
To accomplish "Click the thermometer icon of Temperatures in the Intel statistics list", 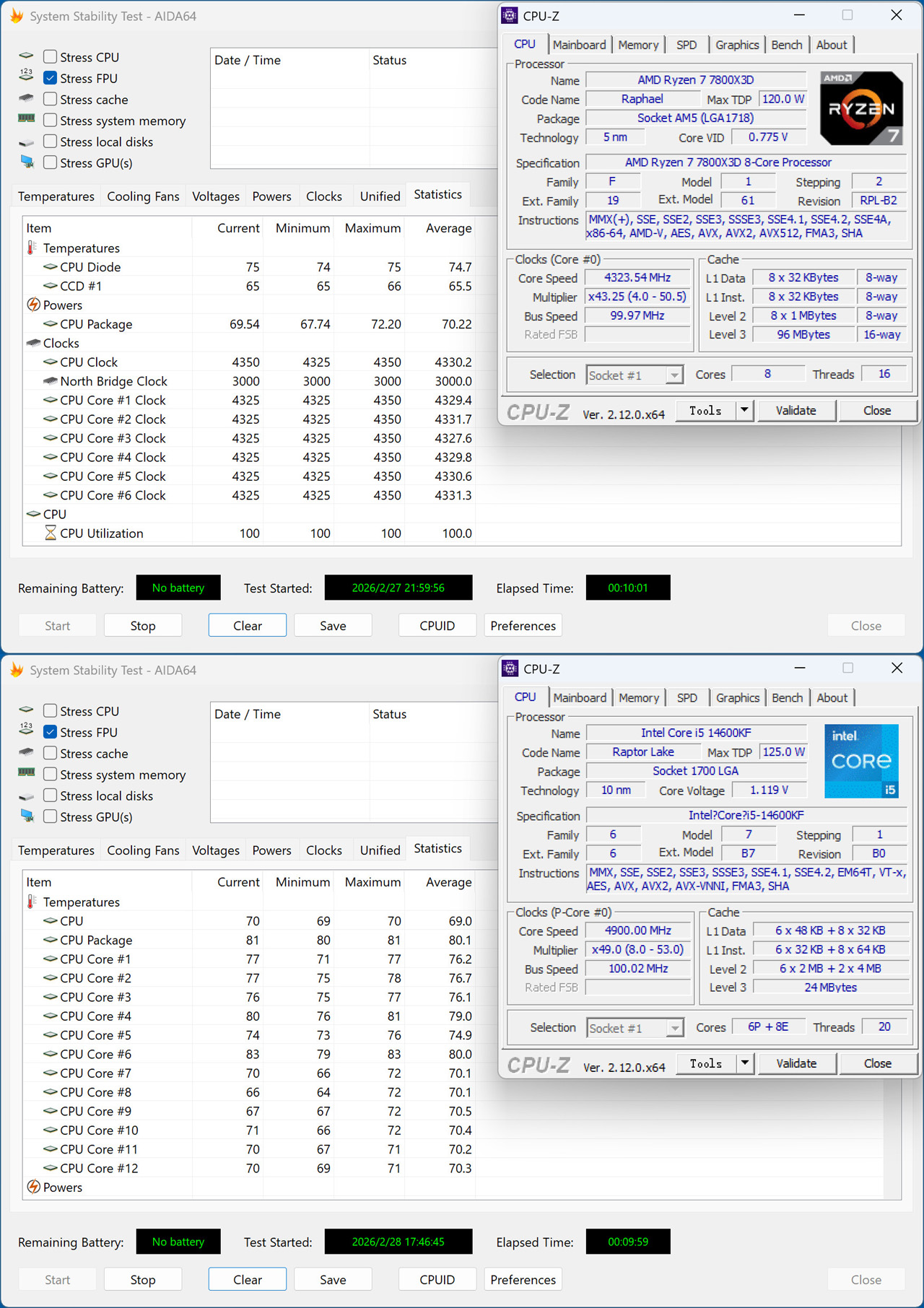I will click(32, 902).
